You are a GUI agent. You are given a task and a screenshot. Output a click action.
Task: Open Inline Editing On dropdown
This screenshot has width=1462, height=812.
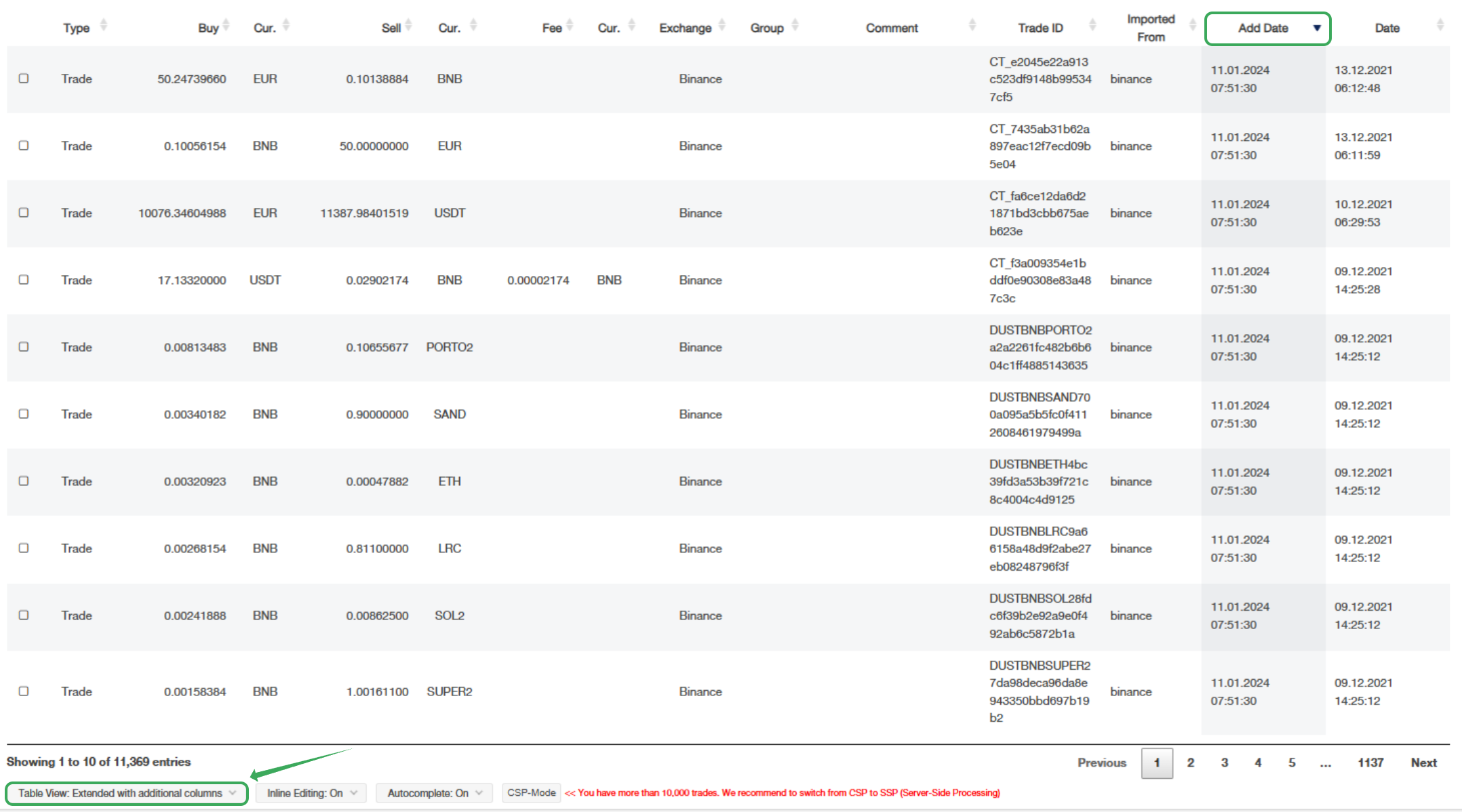point(312,793)
